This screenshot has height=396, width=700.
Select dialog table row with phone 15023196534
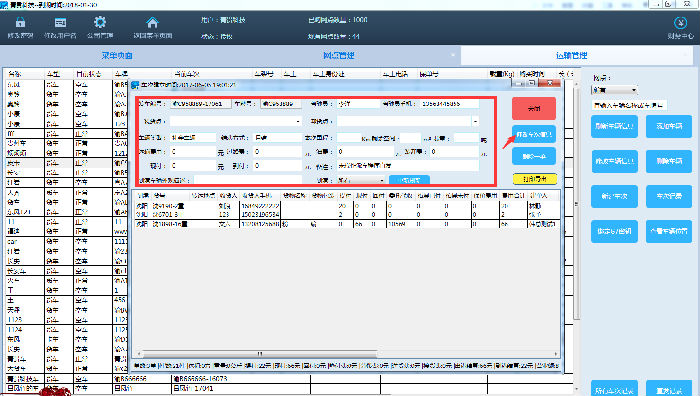click(346, 215)
